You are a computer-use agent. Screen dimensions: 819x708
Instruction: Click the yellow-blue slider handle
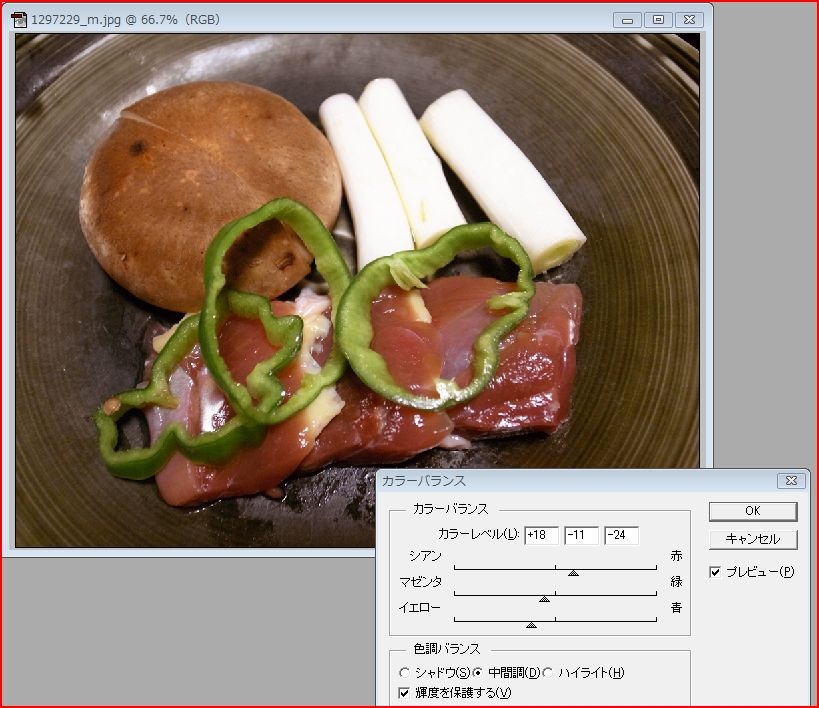pyautogui.click(x=531, y=625)
